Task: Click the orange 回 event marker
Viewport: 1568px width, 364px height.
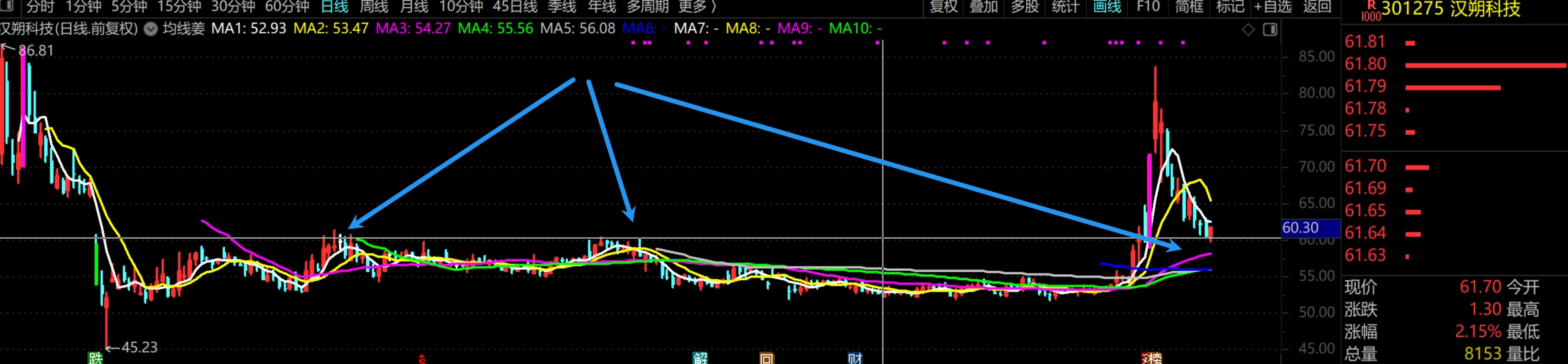Action: click(767, 358)
